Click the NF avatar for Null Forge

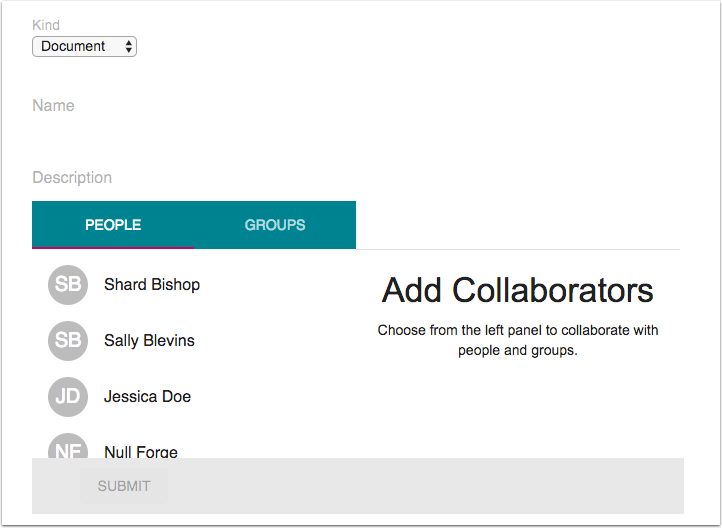pyautogui.click(x=68, y=447)
